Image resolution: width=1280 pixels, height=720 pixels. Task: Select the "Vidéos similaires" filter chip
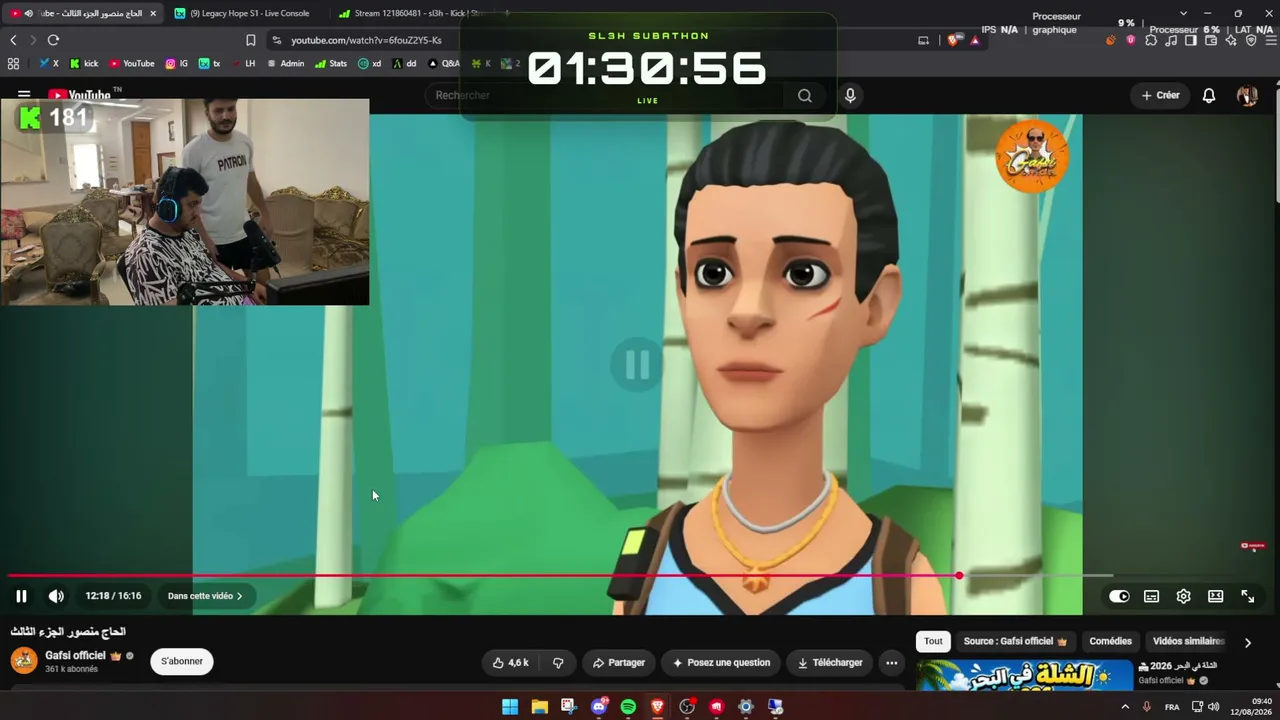click(x=1188, y=641)
